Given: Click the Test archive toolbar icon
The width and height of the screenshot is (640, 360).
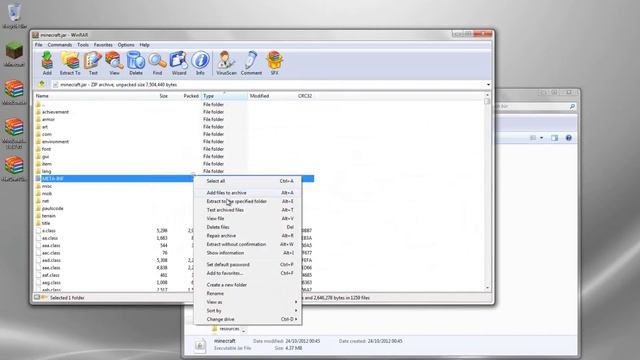Looking at the screenshot, I should tap(93, 63).
